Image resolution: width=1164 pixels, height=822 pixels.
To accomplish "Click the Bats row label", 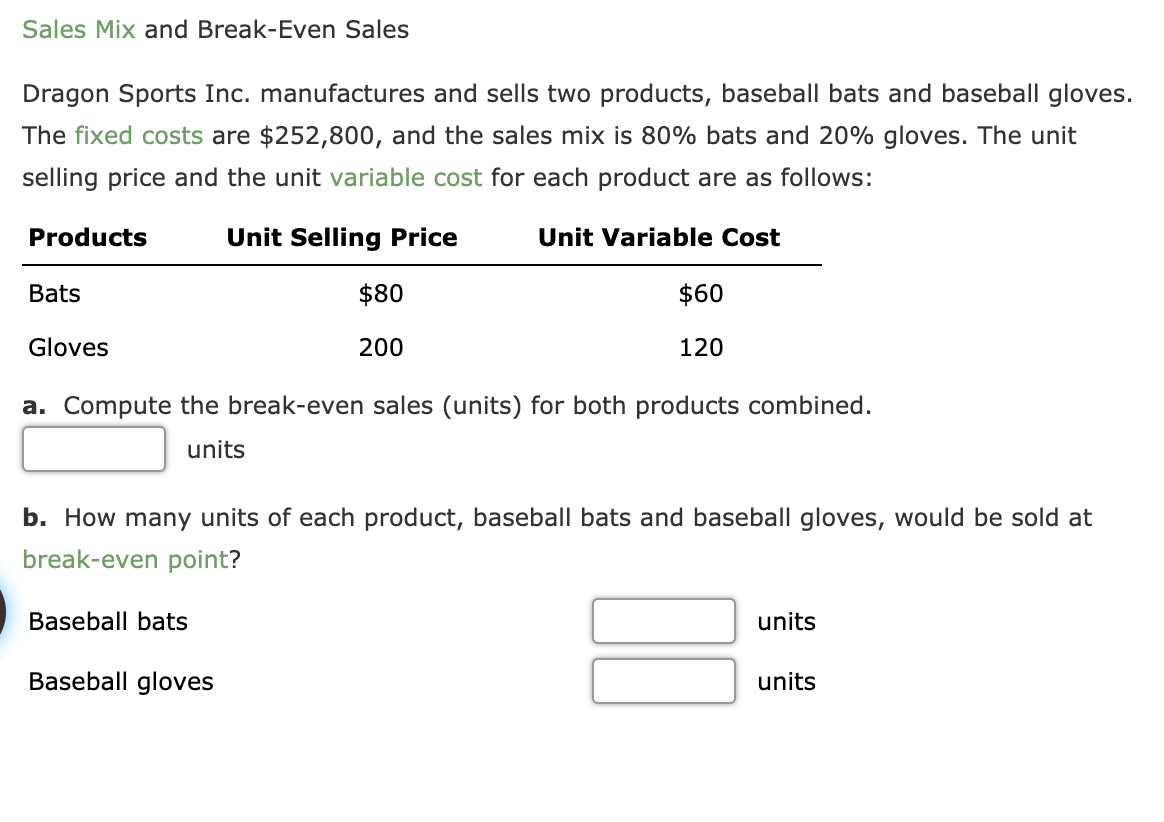I will (x=54, y=294).
